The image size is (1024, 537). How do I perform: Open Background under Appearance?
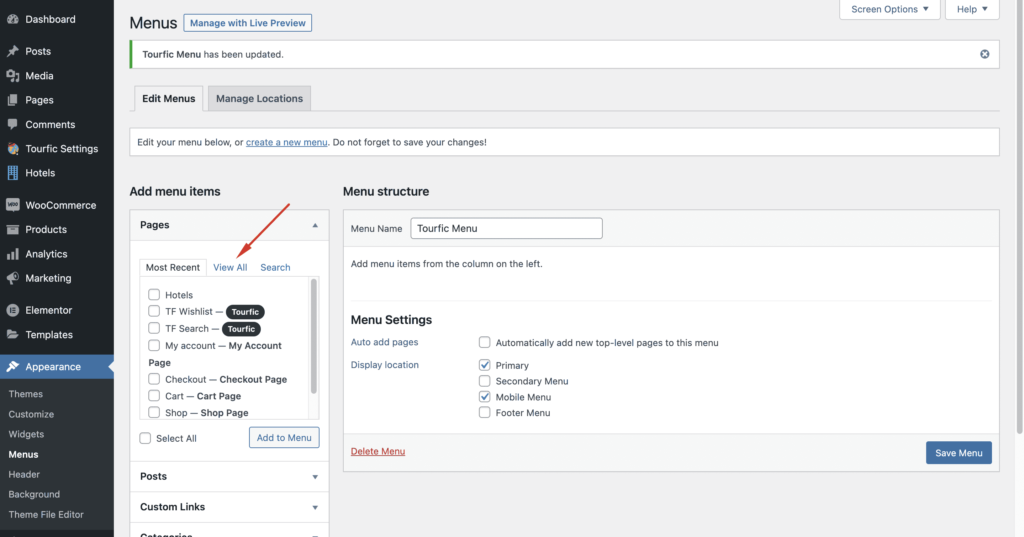34,495
